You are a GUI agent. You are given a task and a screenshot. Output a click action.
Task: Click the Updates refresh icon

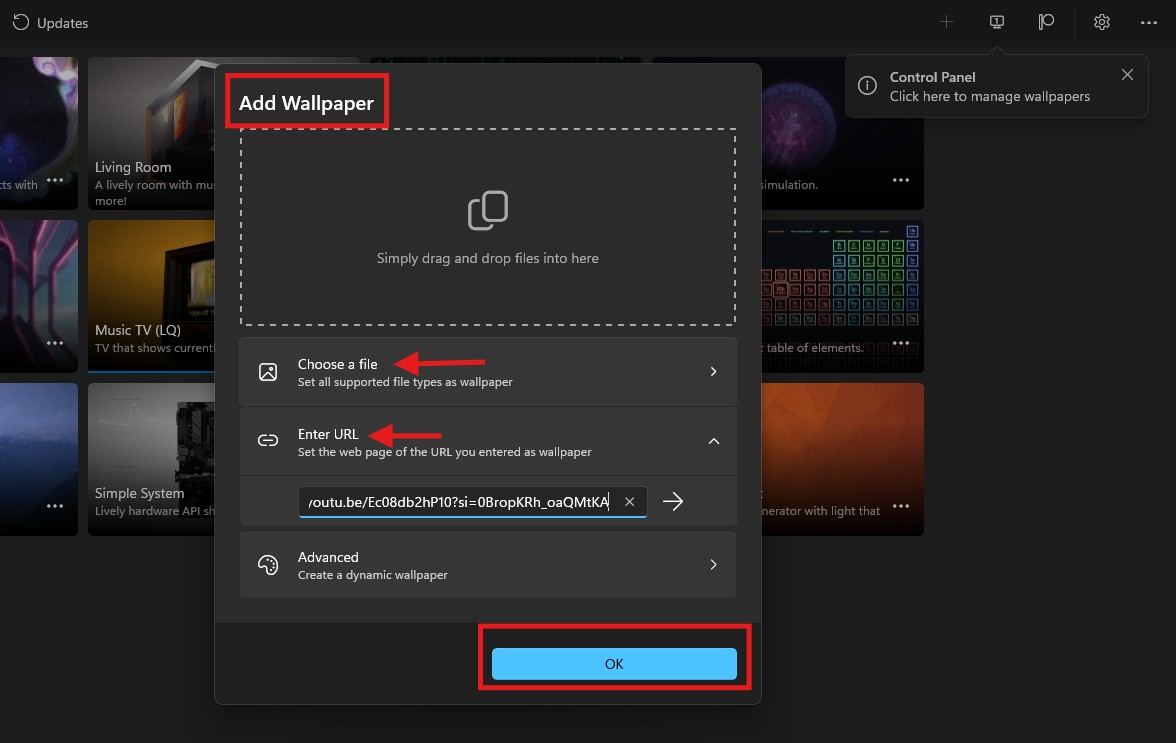tap(20, 22)
